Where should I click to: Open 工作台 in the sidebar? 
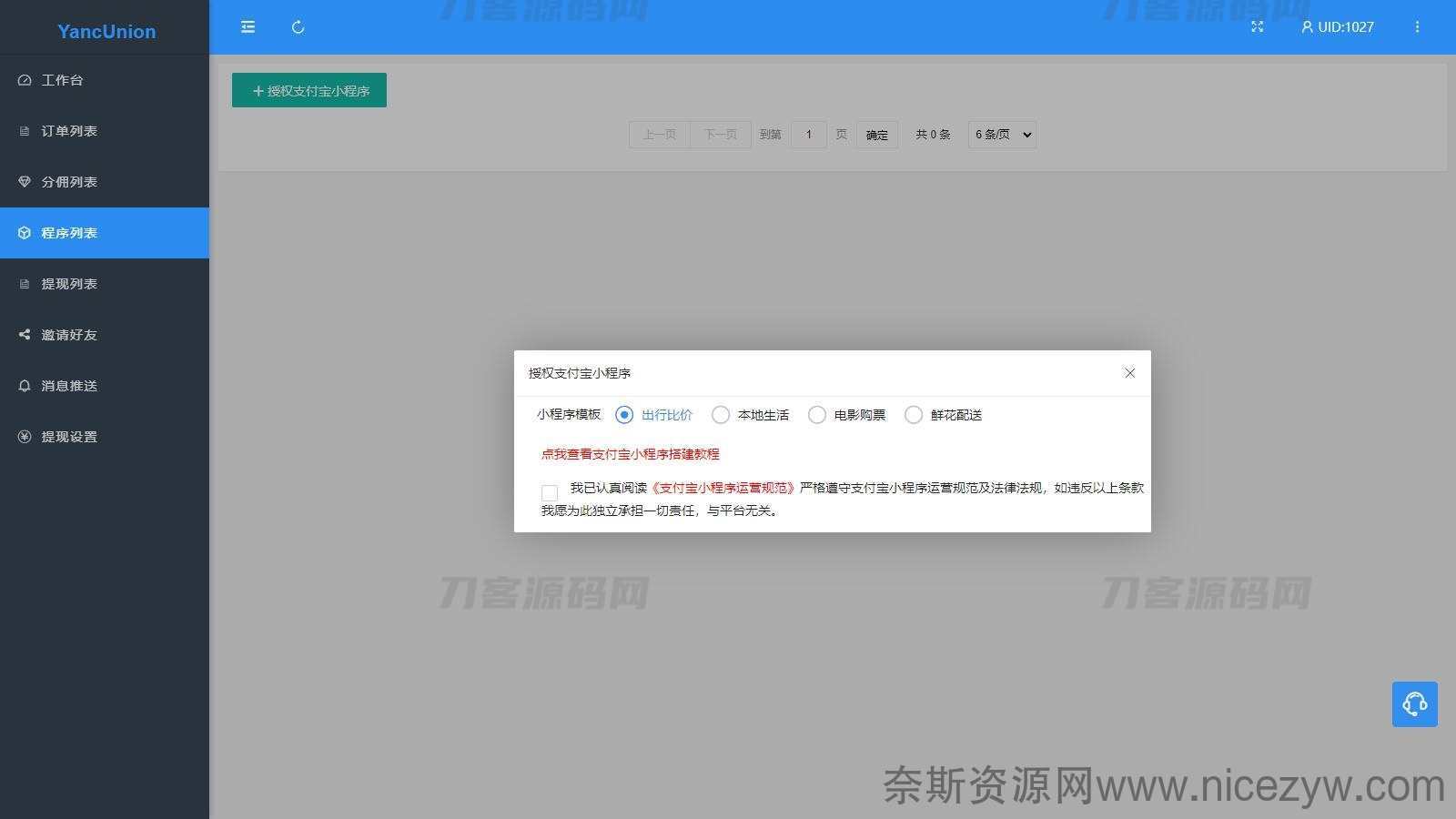coord(105,80)
